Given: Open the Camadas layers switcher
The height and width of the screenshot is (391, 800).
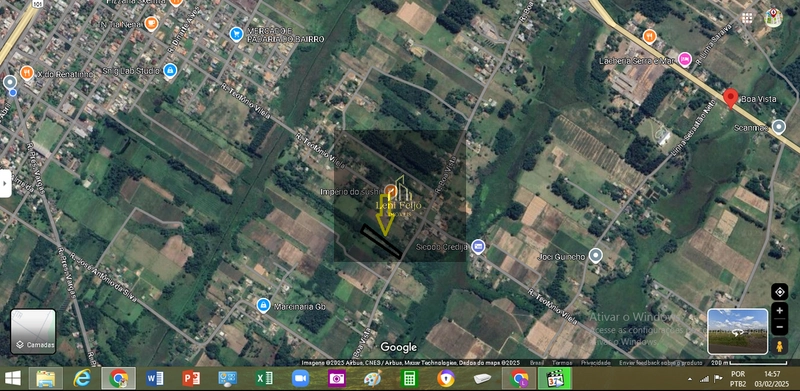Looking at the screenshot, I should pyautogui.click(x=33, y=331).
